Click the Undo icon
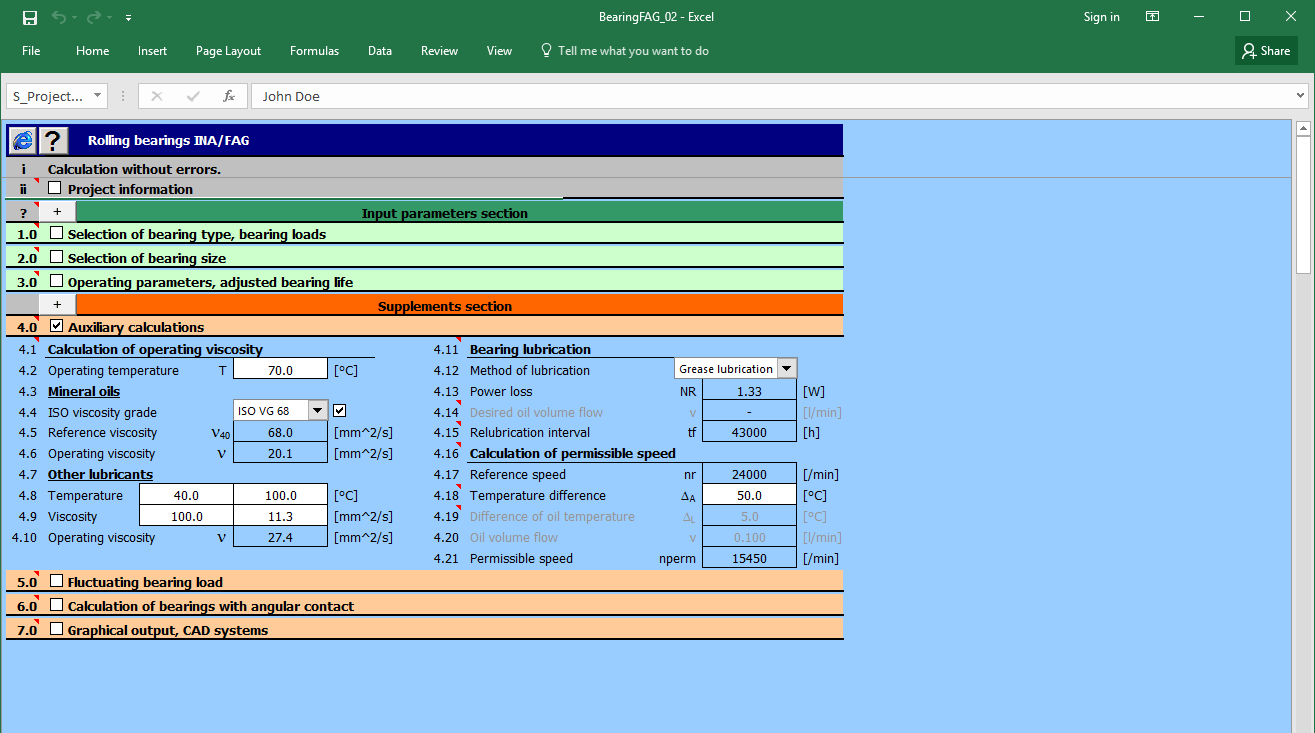The width and height of the screenshot is (1315, 733). [59, 16]
